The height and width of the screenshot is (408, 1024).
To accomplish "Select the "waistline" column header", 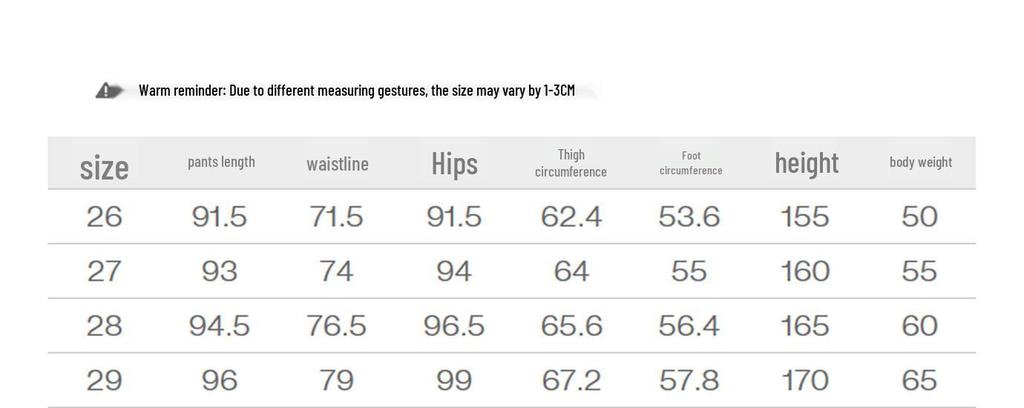I will pyautogui.click(x=337, y=164).
